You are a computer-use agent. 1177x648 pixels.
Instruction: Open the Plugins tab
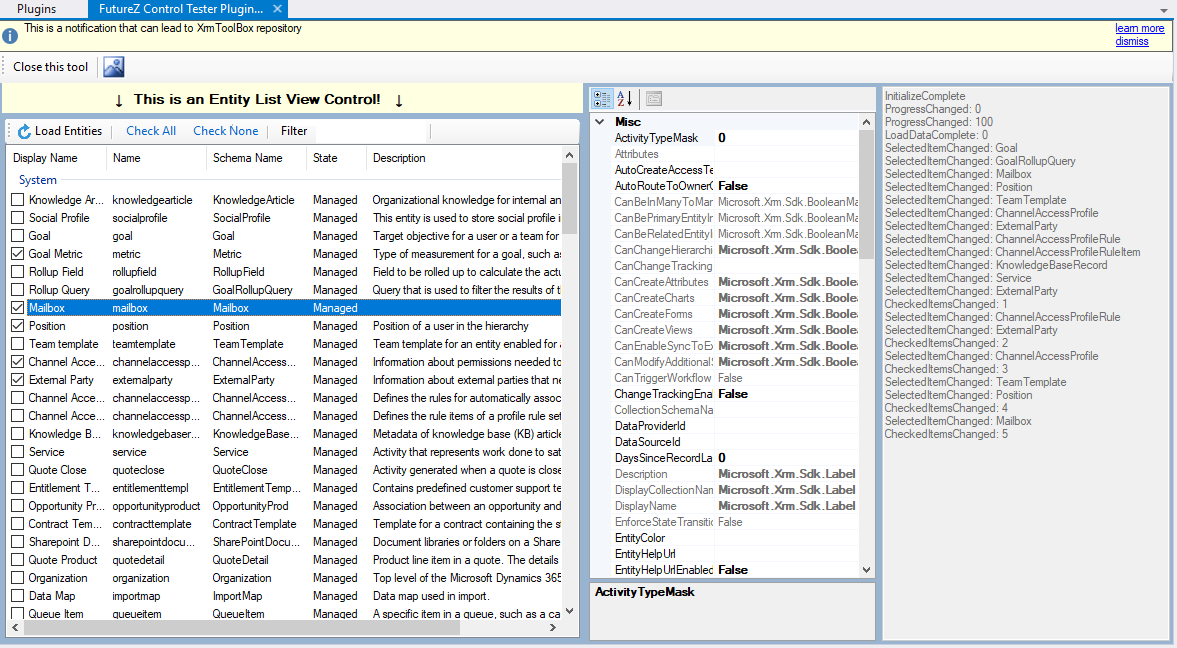pyautogui.click(x=37, y=9)
